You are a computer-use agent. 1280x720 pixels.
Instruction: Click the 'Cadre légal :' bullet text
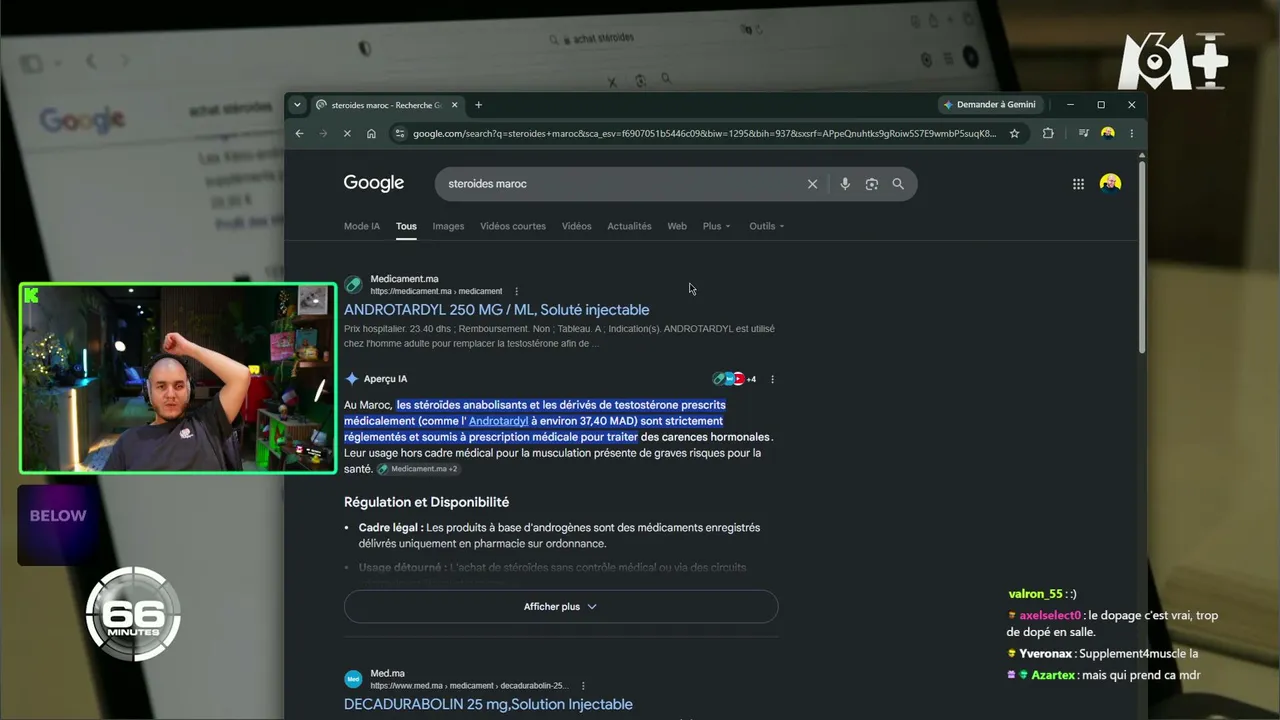point(390,528)
